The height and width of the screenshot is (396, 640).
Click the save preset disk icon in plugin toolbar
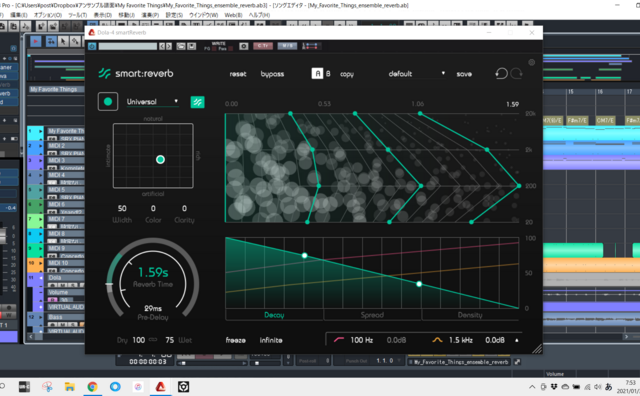[192, 46]
